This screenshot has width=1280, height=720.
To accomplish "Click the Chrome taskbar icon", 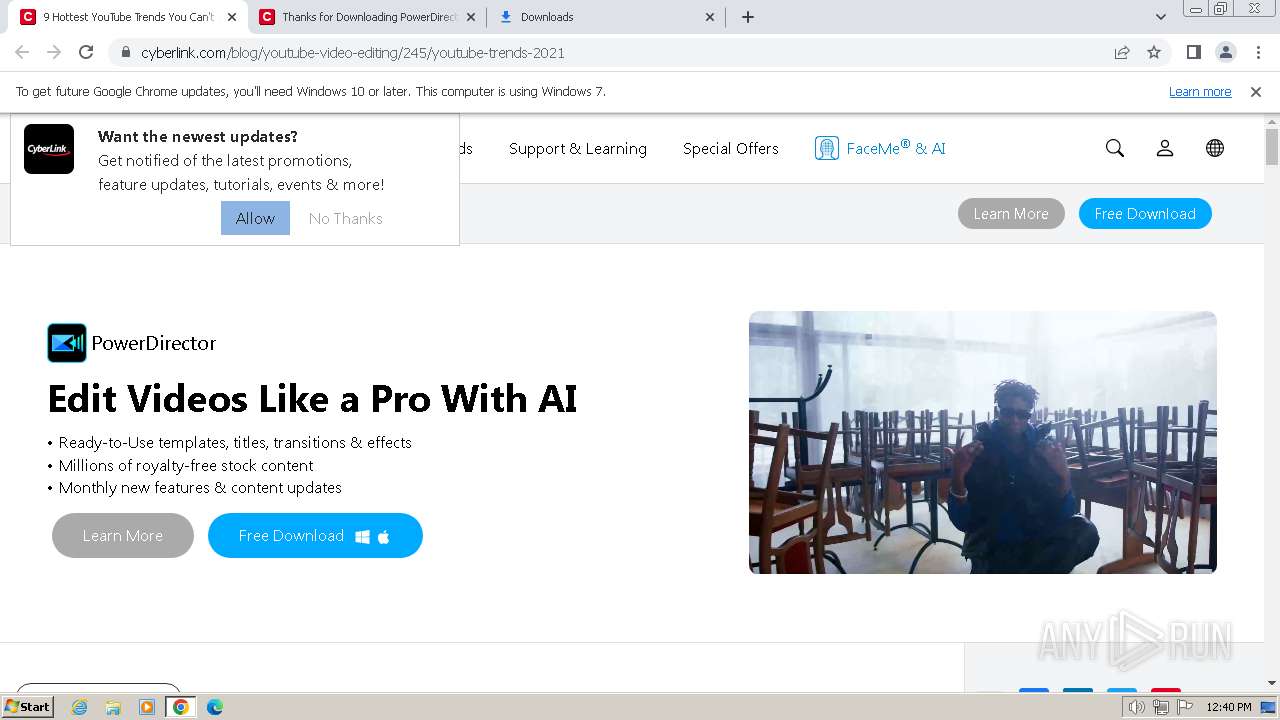I will point(181,707).
